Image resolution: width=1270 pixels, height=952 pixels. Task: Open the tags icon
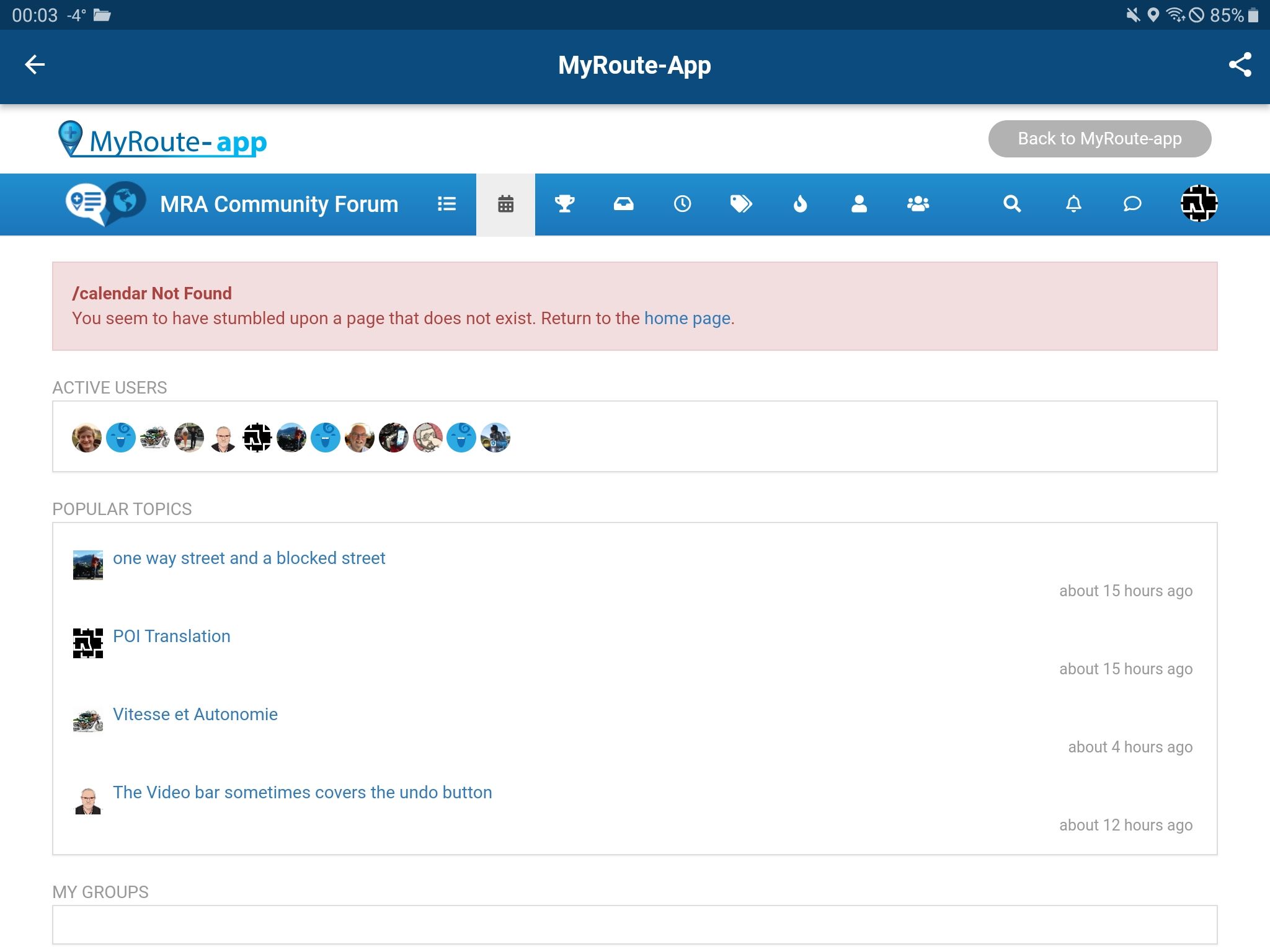tap(741, 203)
